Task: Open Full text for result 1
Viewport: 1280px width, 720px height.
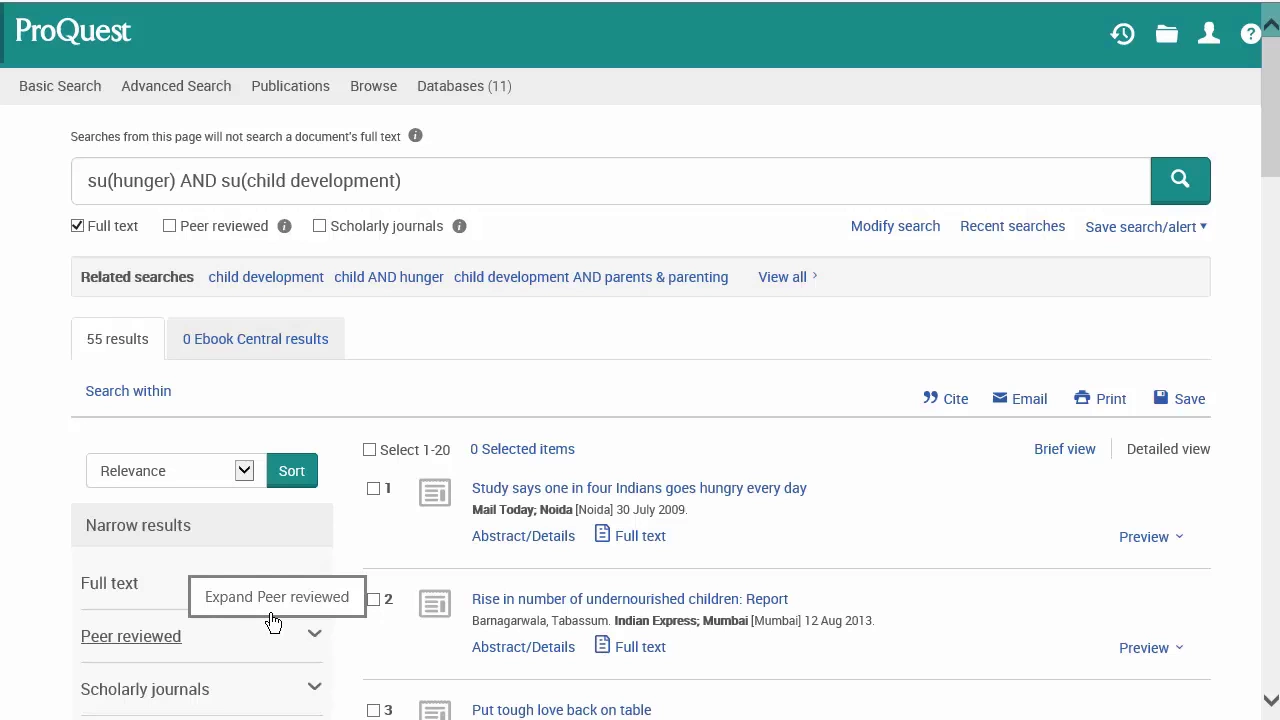Action: [630, 535]
